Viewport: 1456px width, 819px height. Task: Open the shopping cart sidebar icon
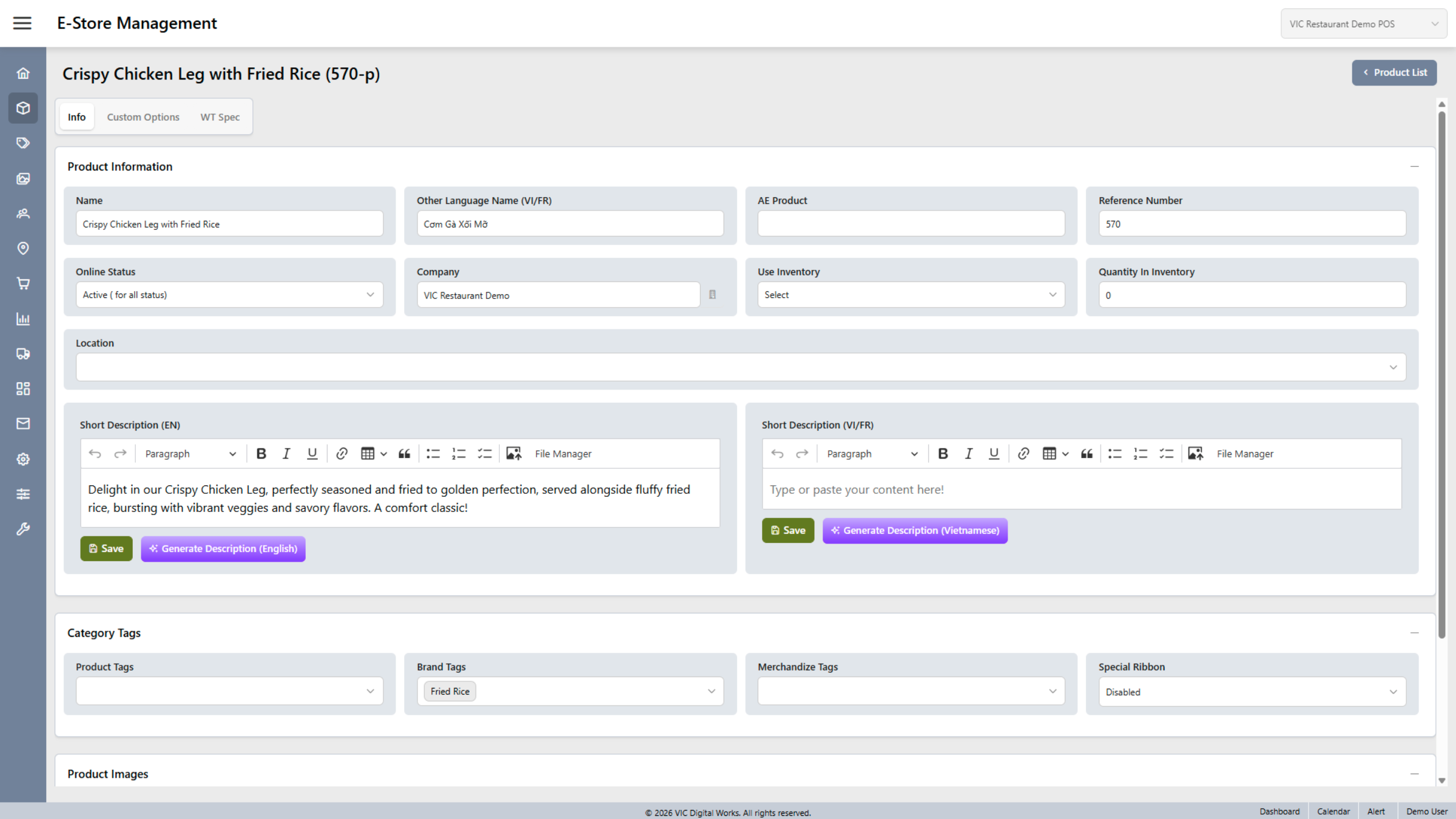23,283
